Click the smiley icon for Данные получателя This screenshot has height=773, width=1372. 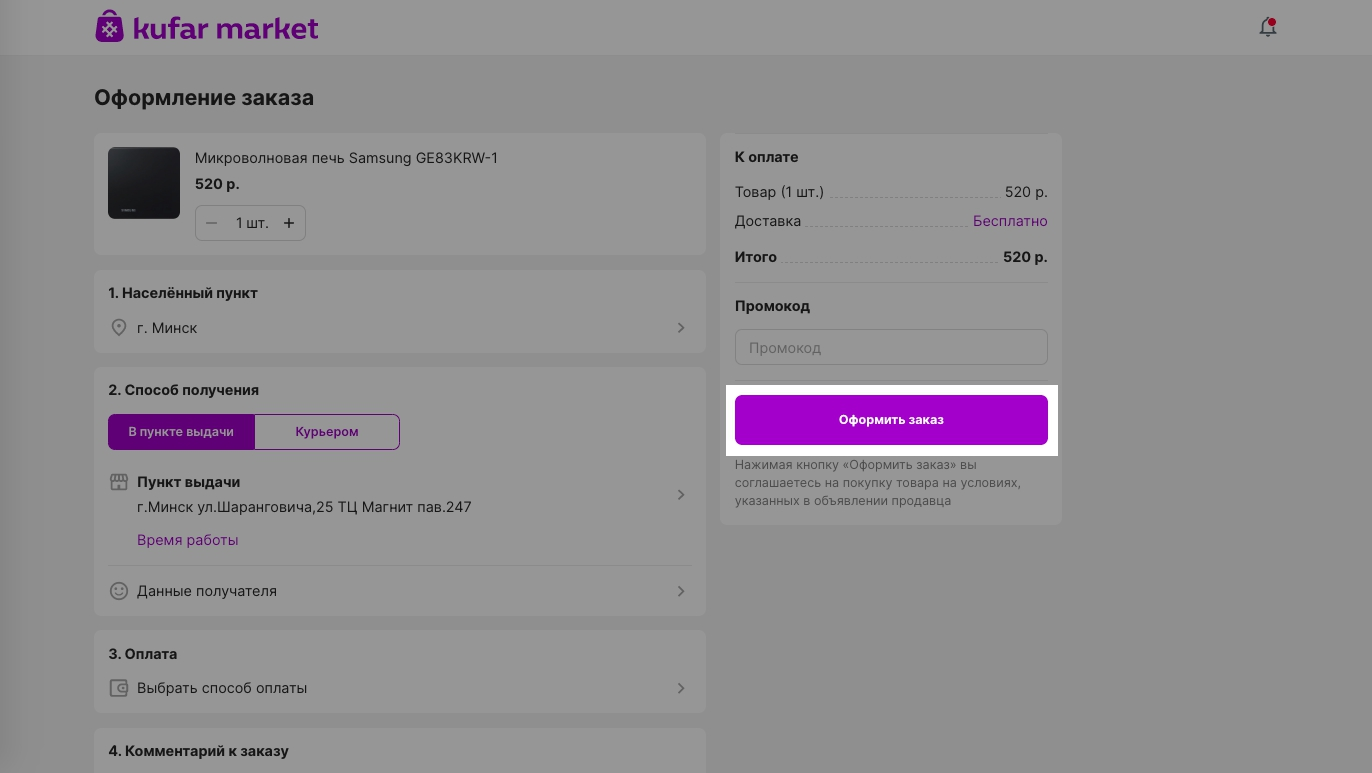(x=118, y=591)
